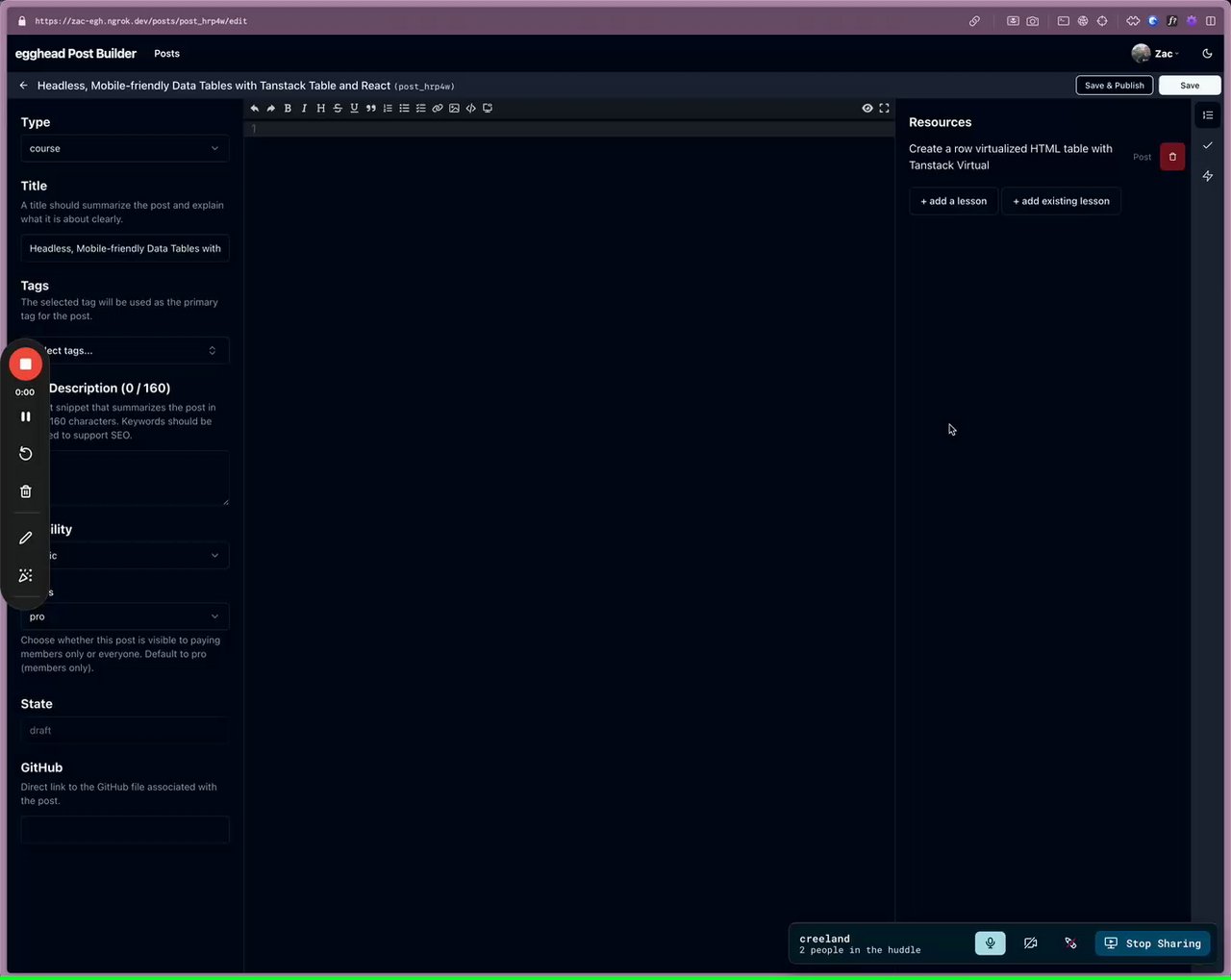Click the add a lesson button
Screen dimensions: 1231x980
tap(953, 201)
